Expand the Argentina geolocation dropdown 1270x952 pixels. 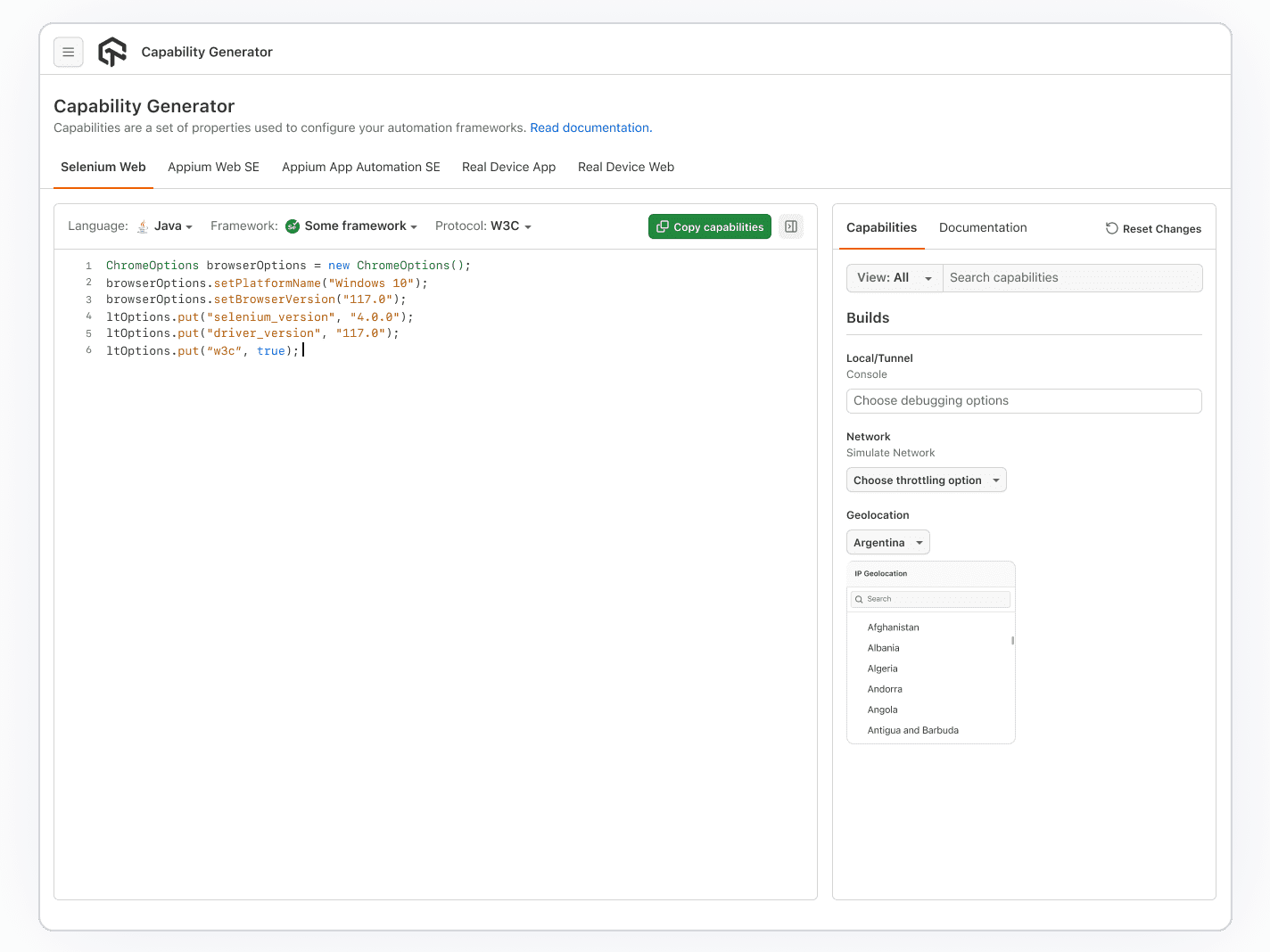(887, 542)
